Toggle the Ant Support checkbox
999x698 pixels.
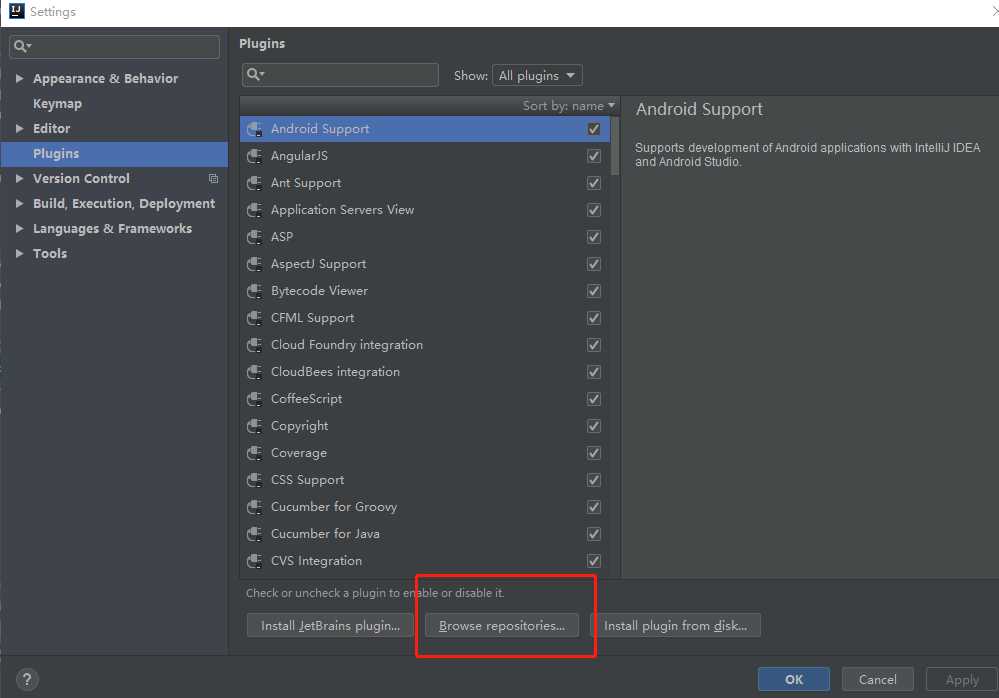pos(594,183)
